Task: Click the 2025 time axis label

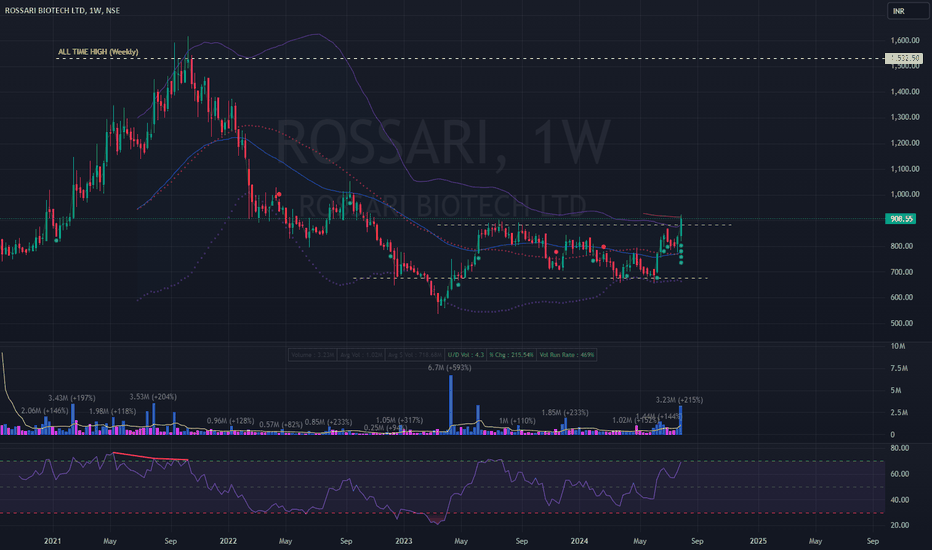Action: coord(758,541)
